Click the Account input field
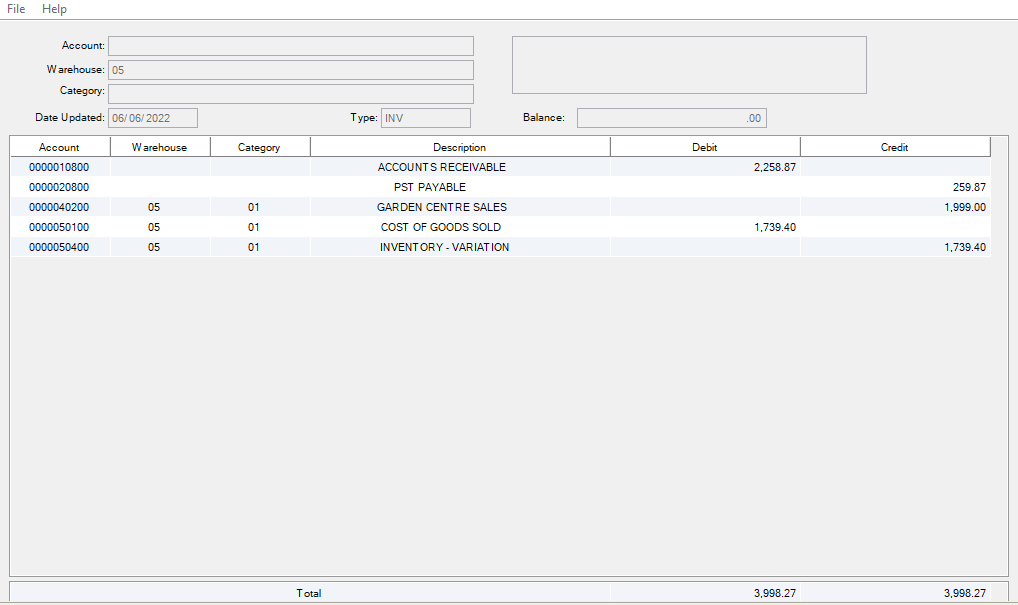 pos(290,46)
